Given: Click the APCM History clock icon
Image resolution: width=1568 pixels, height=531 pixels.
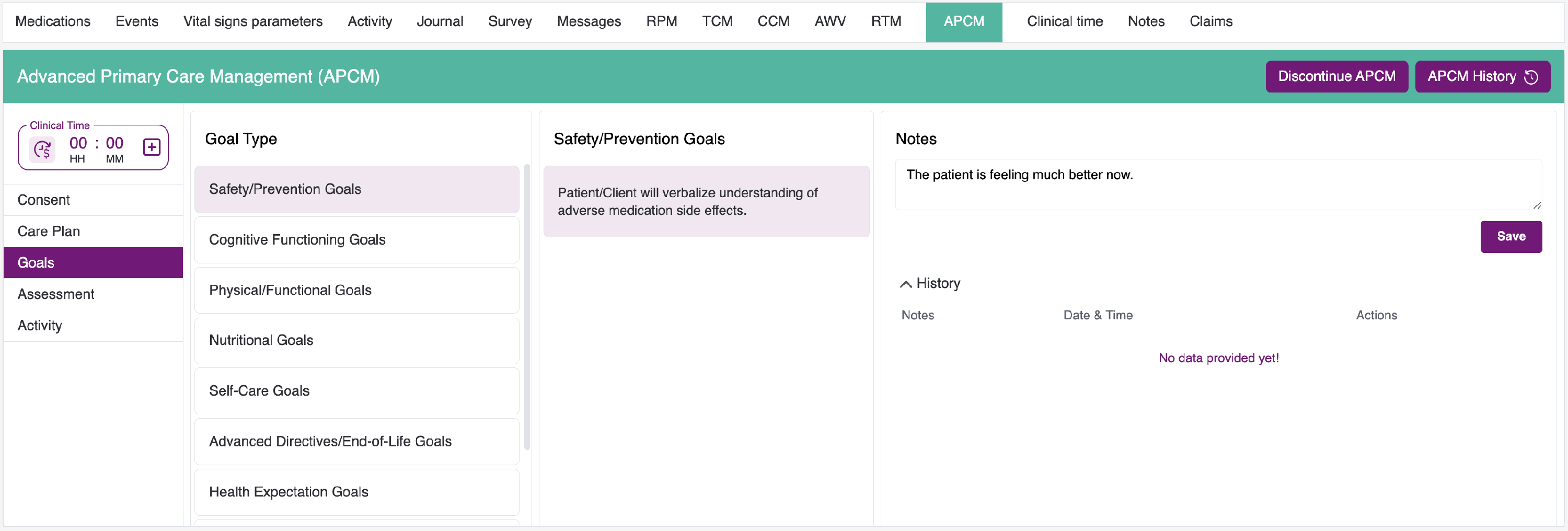Looking at the screenshot, I should coord(1531,77).
